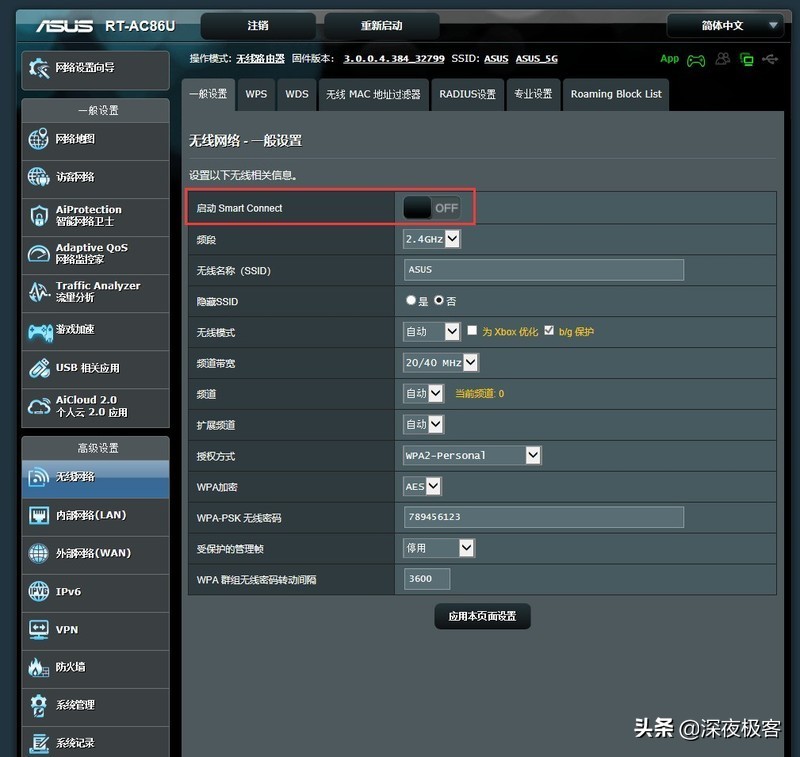Open the 防火墙 firewall flame icon

click(39, 667)
